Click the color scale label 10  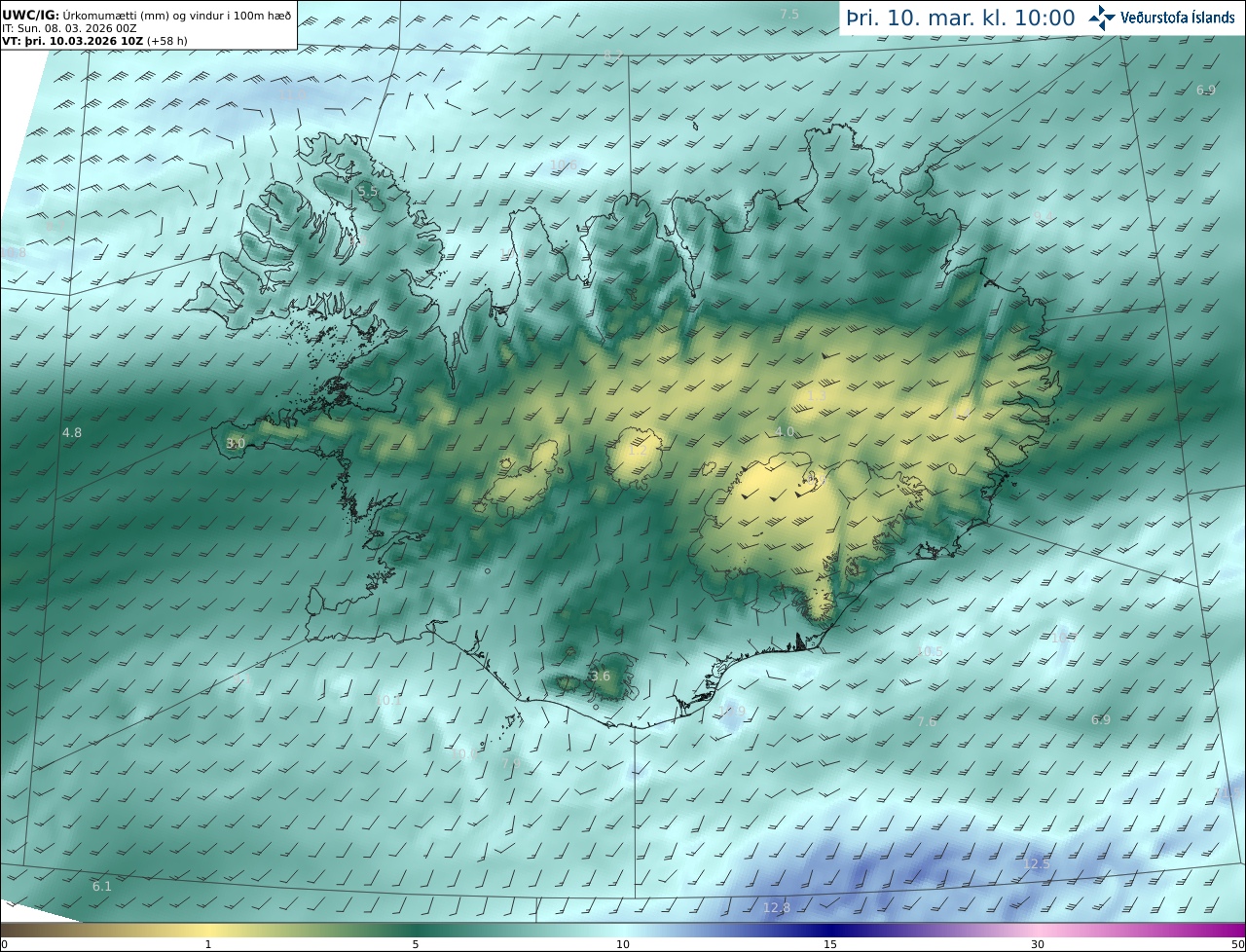(623, 944)
